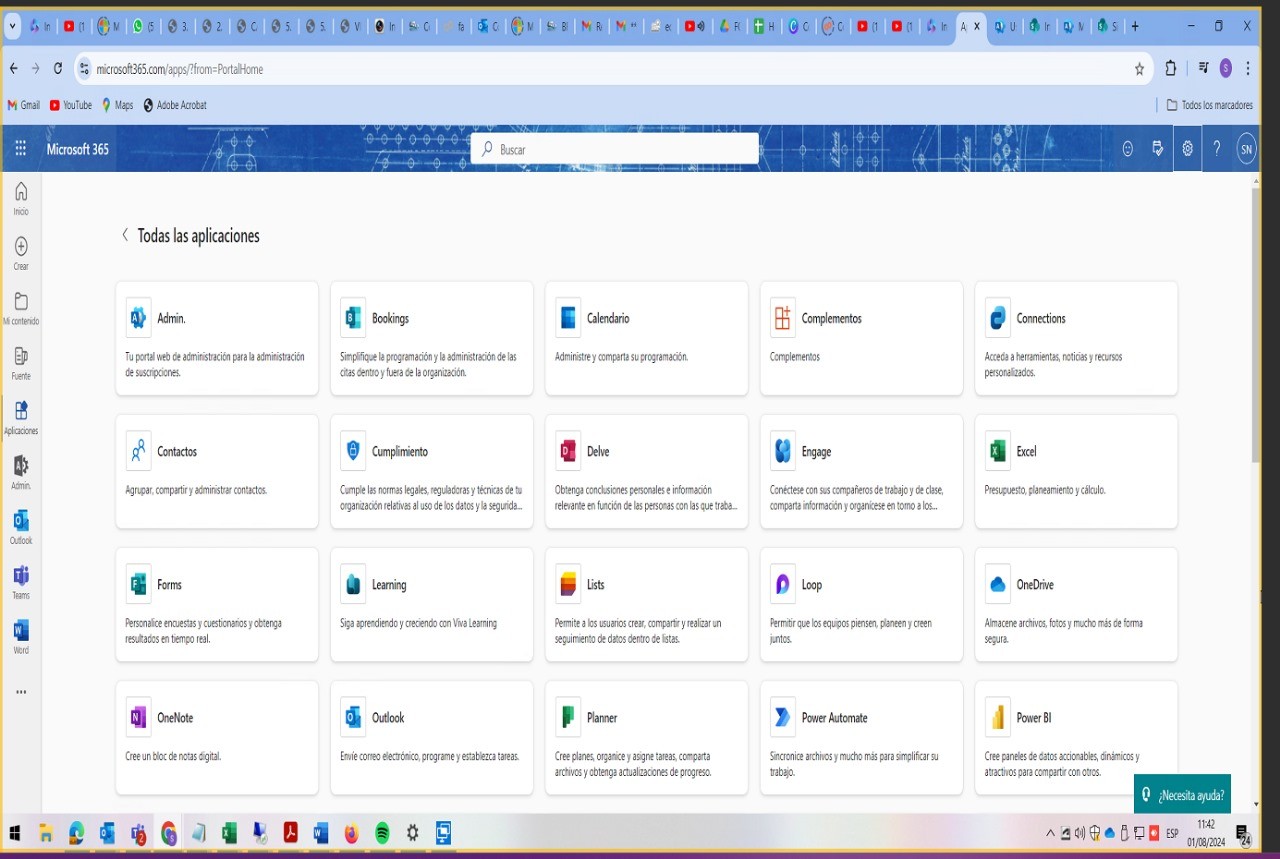Open Spotify from the taskbar
Screen dimensions: 1280x859
[382, 832]
